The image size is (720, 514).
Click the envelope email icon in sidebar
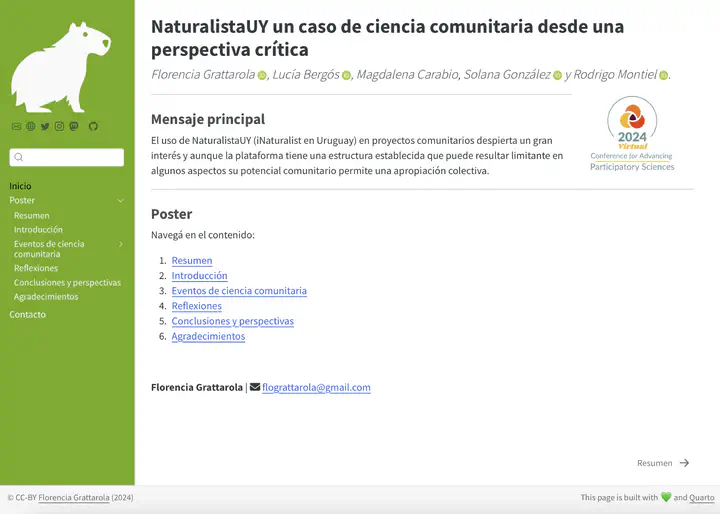[x=17, y=126]
